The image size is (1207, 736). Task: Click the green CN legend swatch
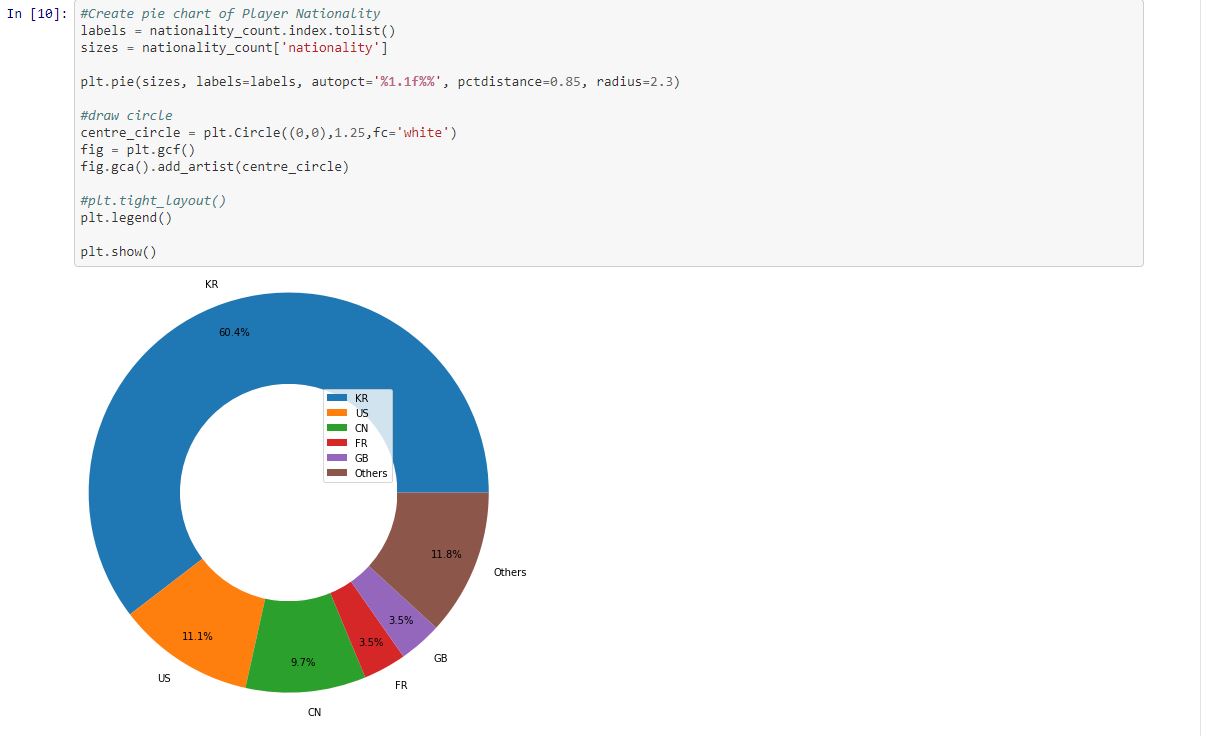pyautogui.click(x=337, y=428)
